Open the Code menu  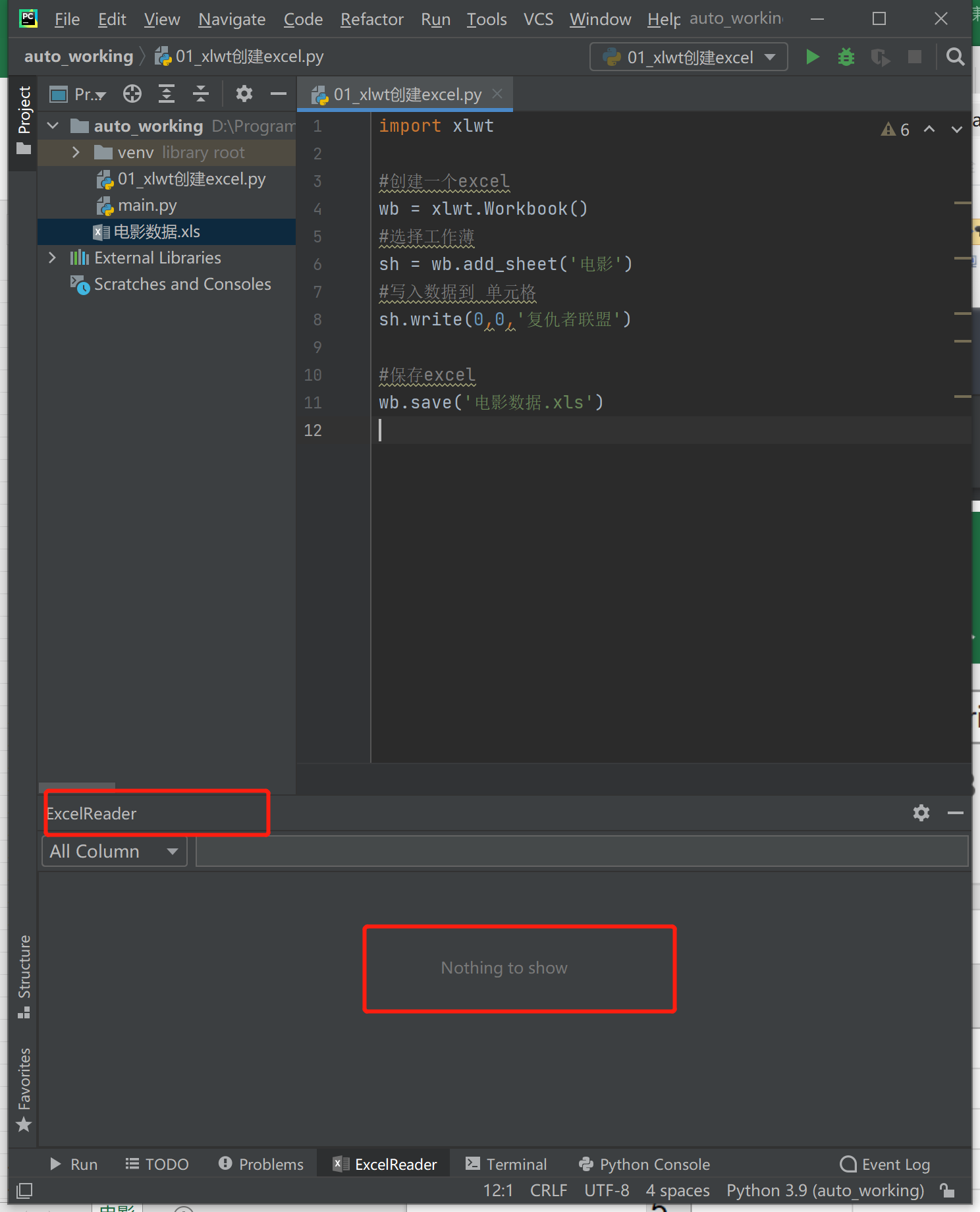(303, 19)
